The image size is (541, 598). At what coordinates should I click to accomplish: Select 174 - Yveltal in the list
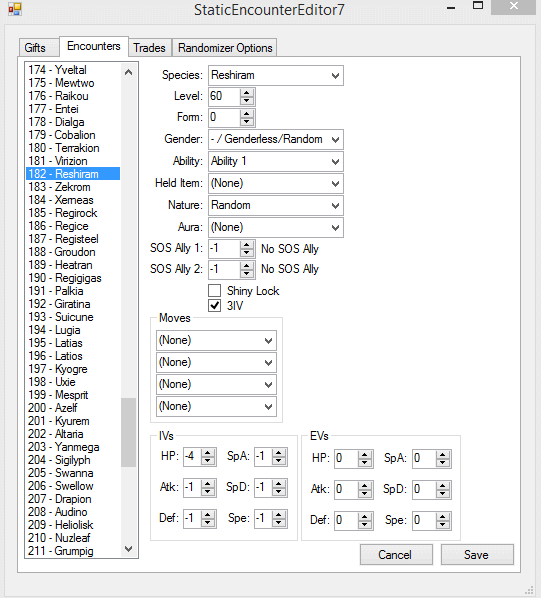[73, 70]
